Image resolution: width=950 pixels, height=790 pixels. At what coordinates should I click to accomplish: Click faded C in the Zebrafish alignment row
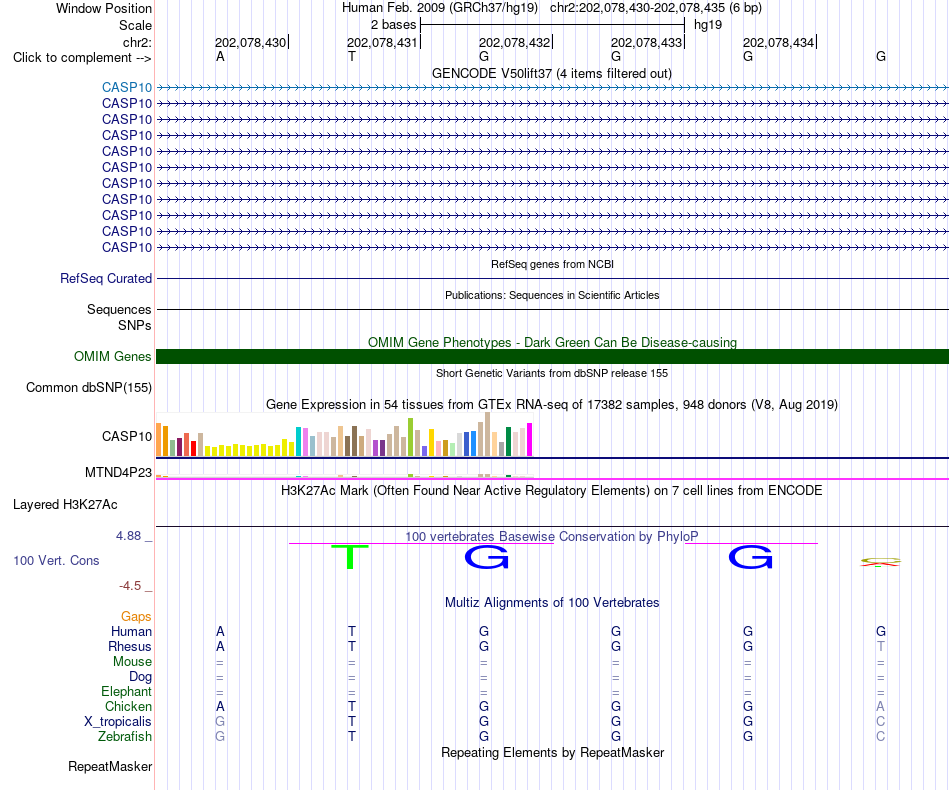click(x=880, y=737)
